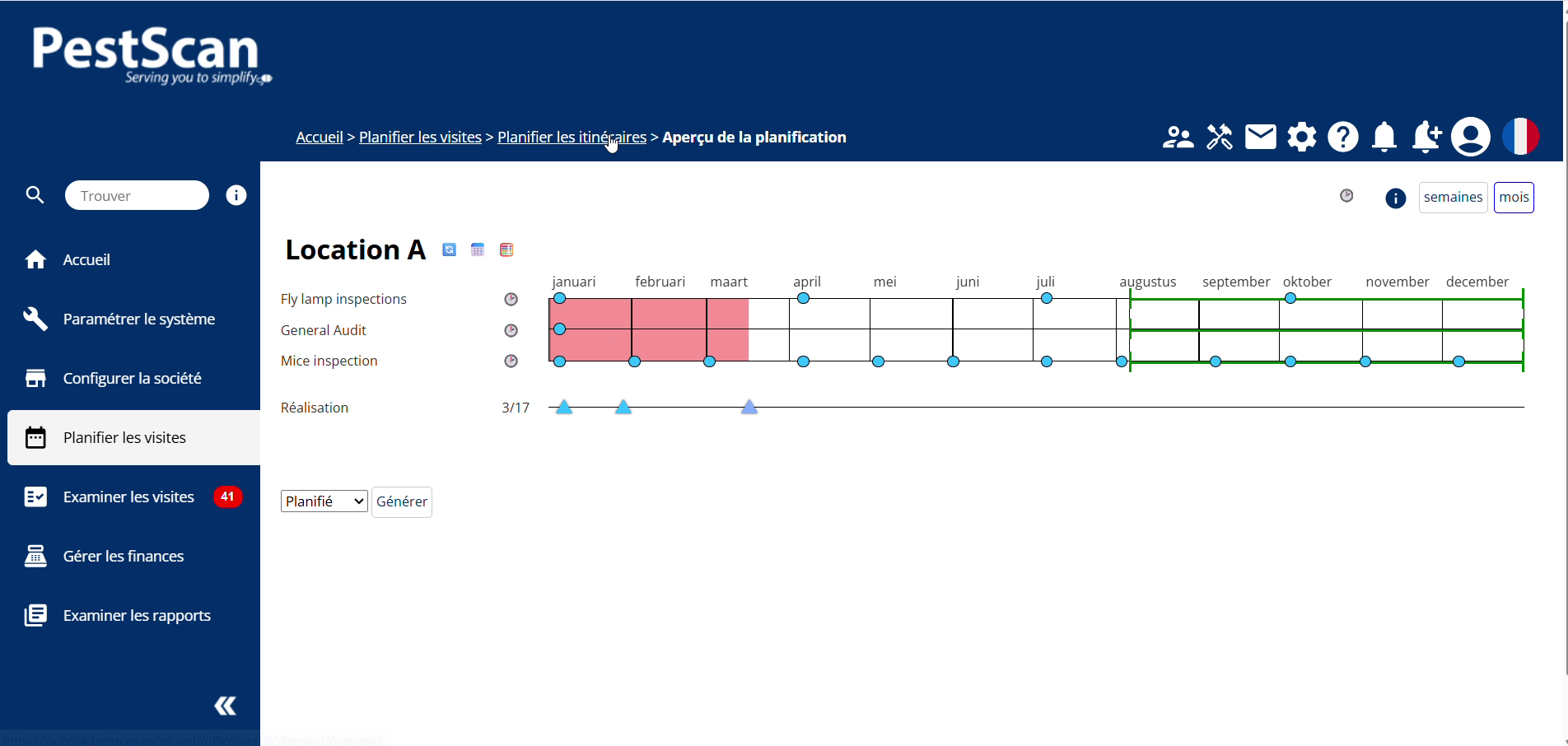Open the info icon beside the Trouver field

tap(236, 195)
